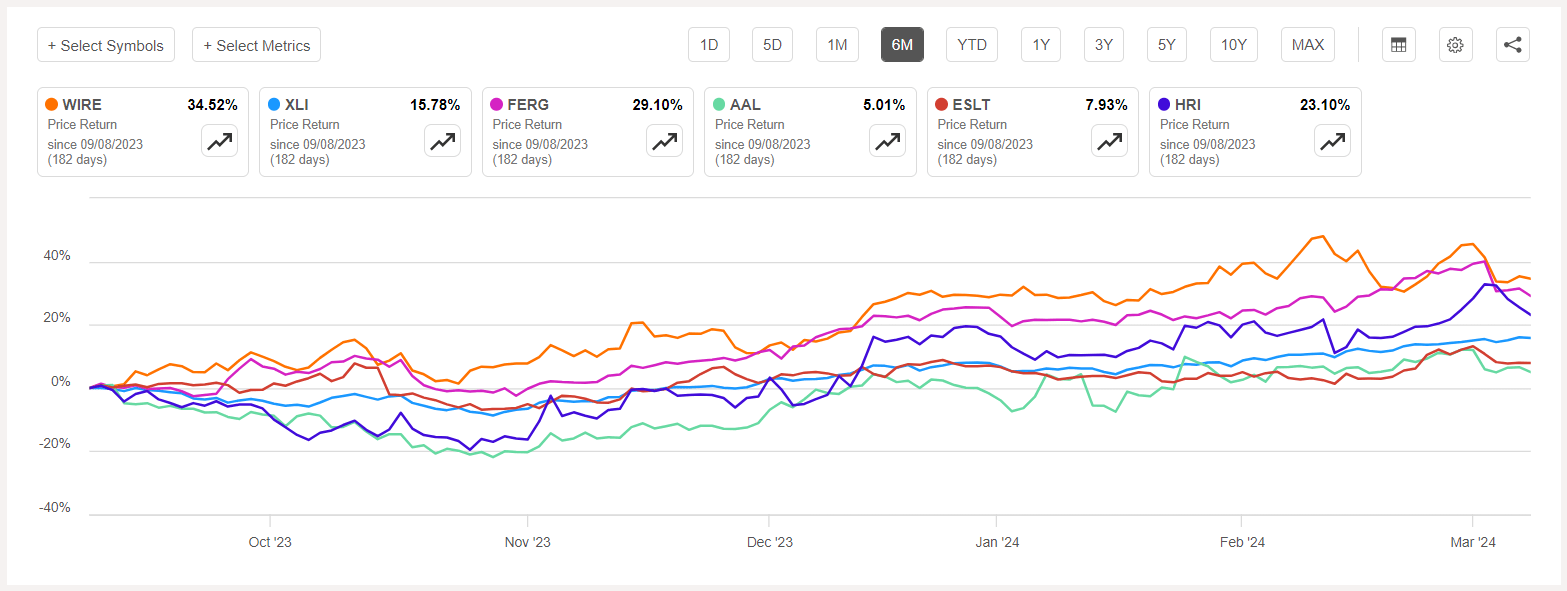This screenshot has height=591, width=1567.
Task: Open the FERG sparkline chart icon
Action: click(664, 141)
